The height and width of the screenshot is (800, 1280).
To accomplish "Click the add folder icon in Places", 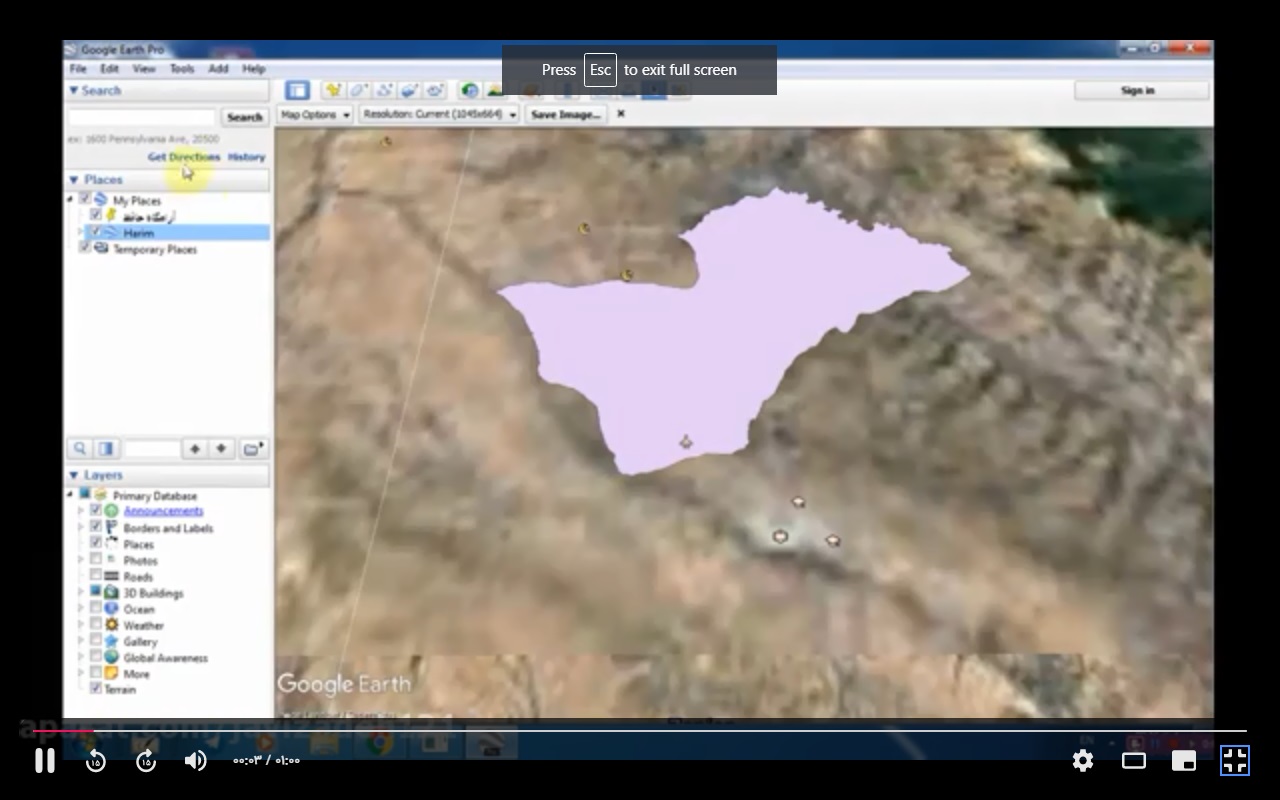I will [253, 449].
